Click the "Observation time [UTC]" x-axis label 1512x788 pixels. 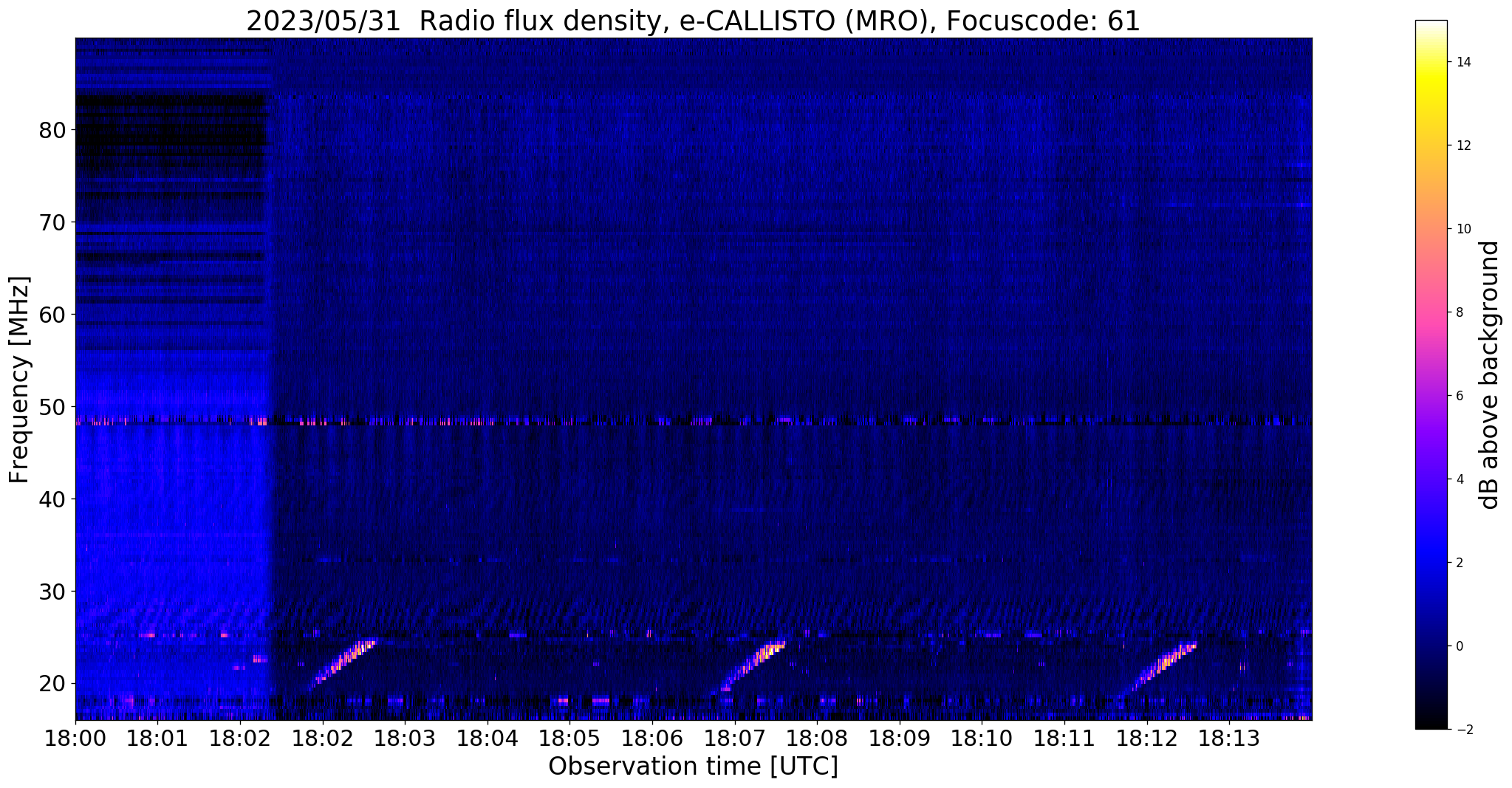[693, 767]
